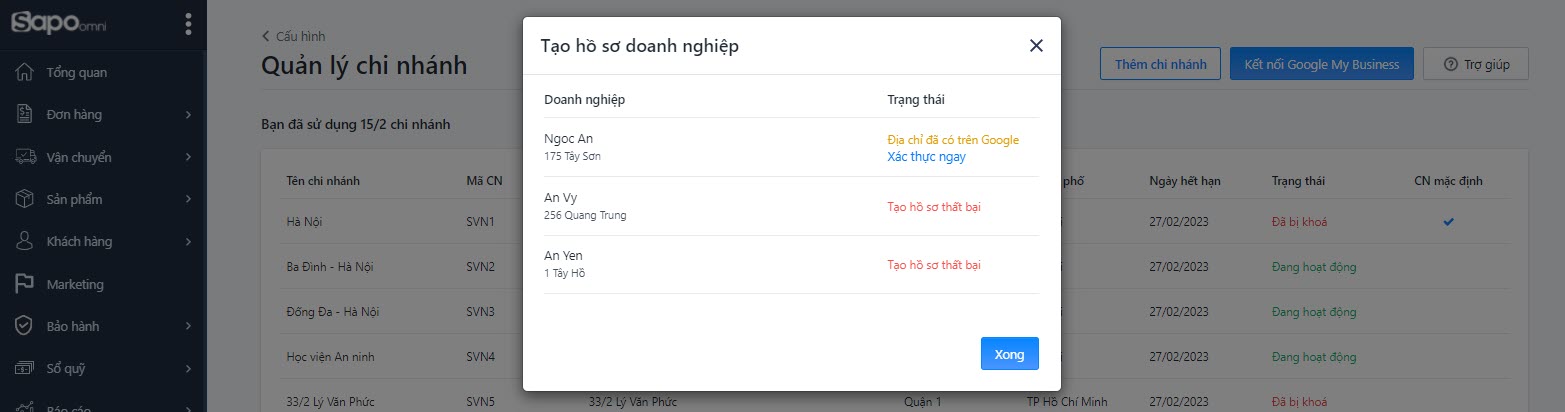Expand the Sổ quỹ submenu arrow
The height and width of the screenshot is (412, 1565).
point(188,369)
